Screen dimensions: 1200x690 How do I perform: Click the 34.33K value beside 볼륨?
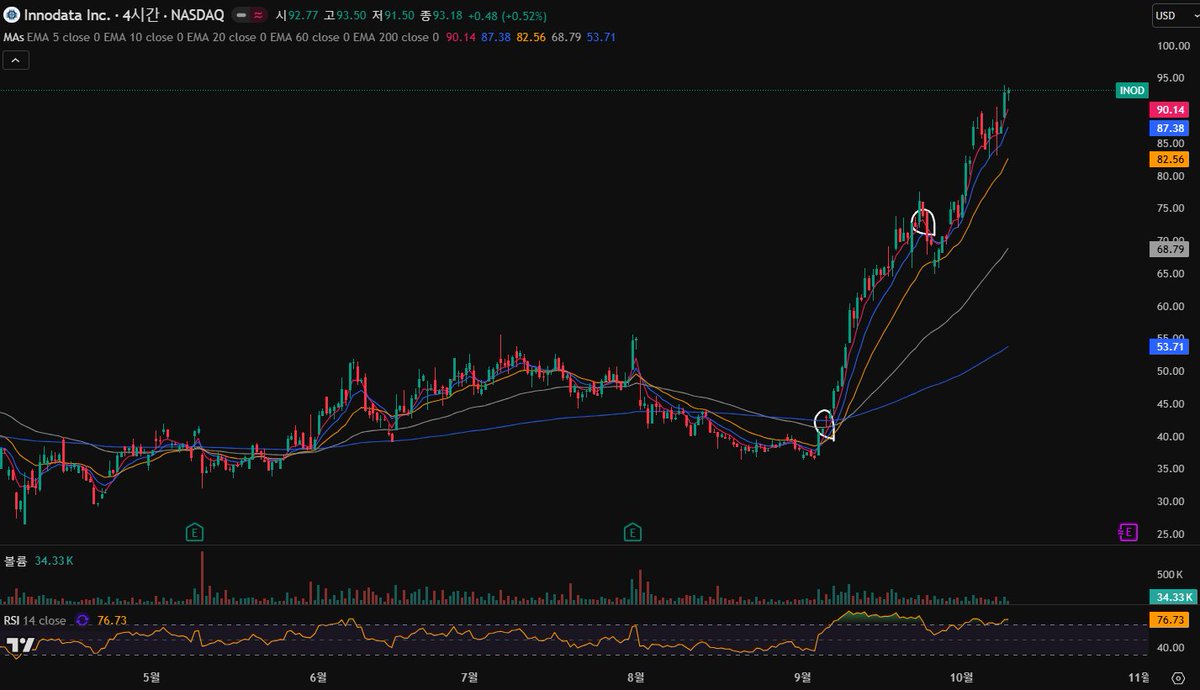coord(52,561)
